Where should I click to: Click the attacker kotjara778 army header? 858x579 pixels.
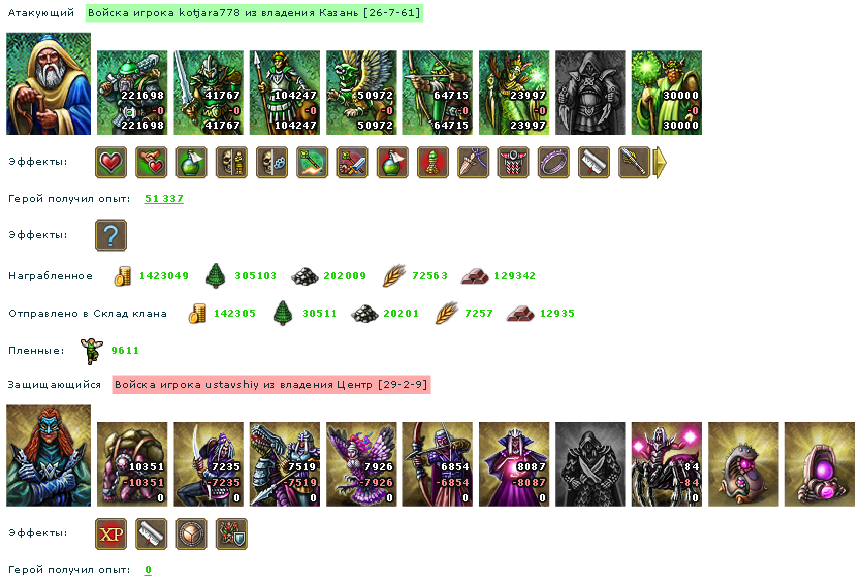[x=254, y=13]
